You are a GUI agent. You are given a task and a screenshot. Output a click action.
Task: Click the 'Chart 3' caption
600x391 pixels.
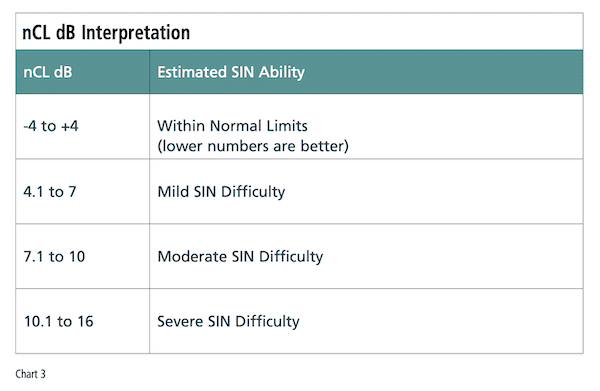(x=31, y=374)
